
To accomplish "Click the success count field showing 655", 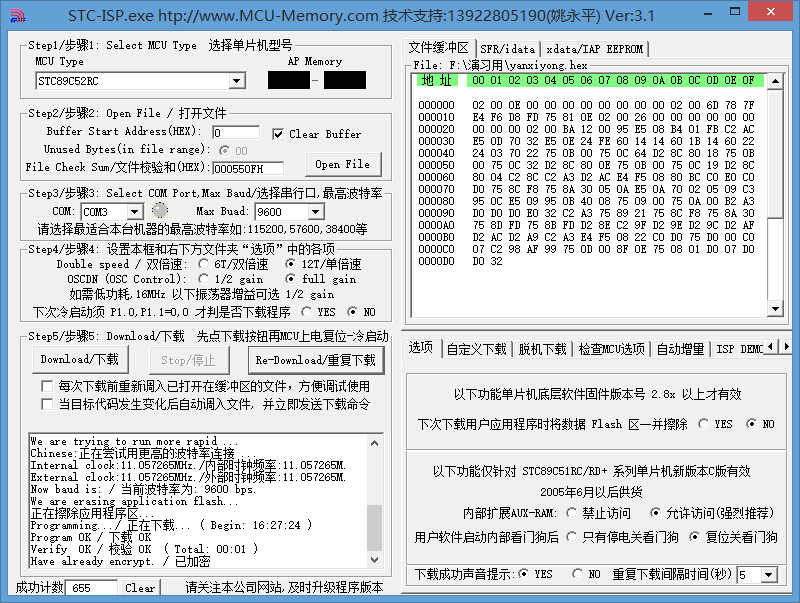I will (x=92, y=588).
